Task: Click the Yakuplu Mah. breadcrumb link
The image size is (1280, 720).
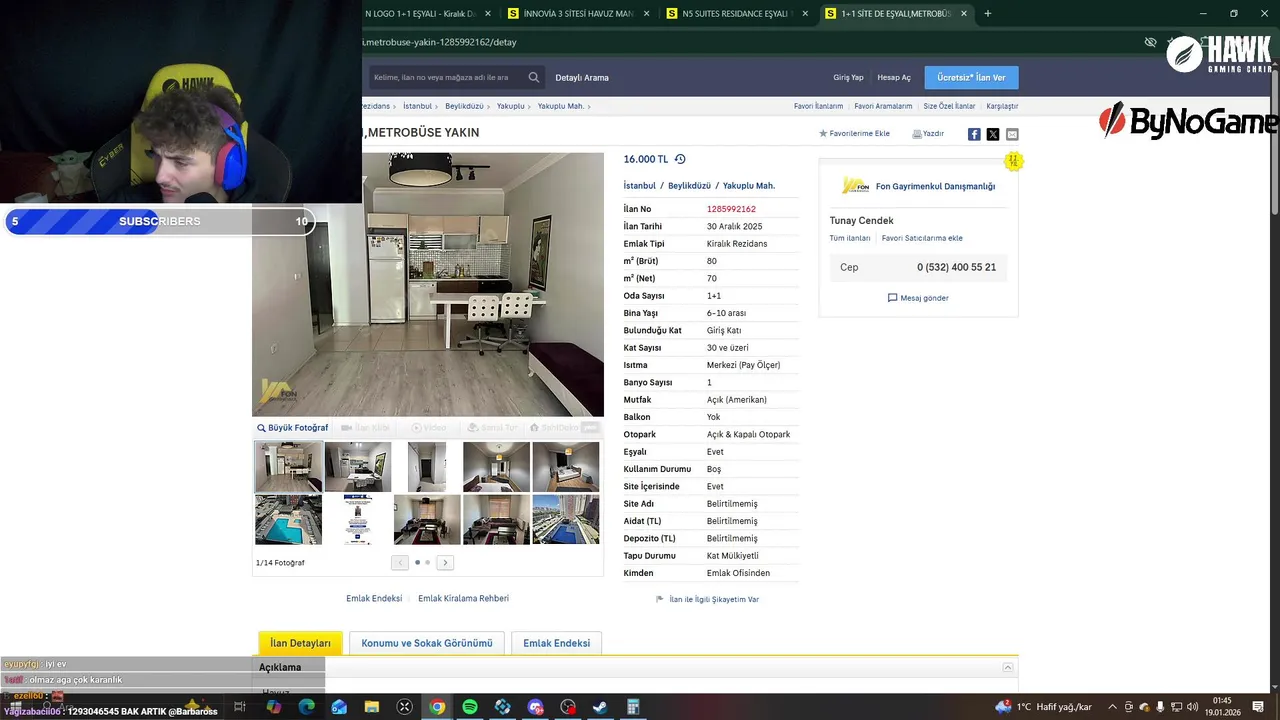Action: point(561,106)
